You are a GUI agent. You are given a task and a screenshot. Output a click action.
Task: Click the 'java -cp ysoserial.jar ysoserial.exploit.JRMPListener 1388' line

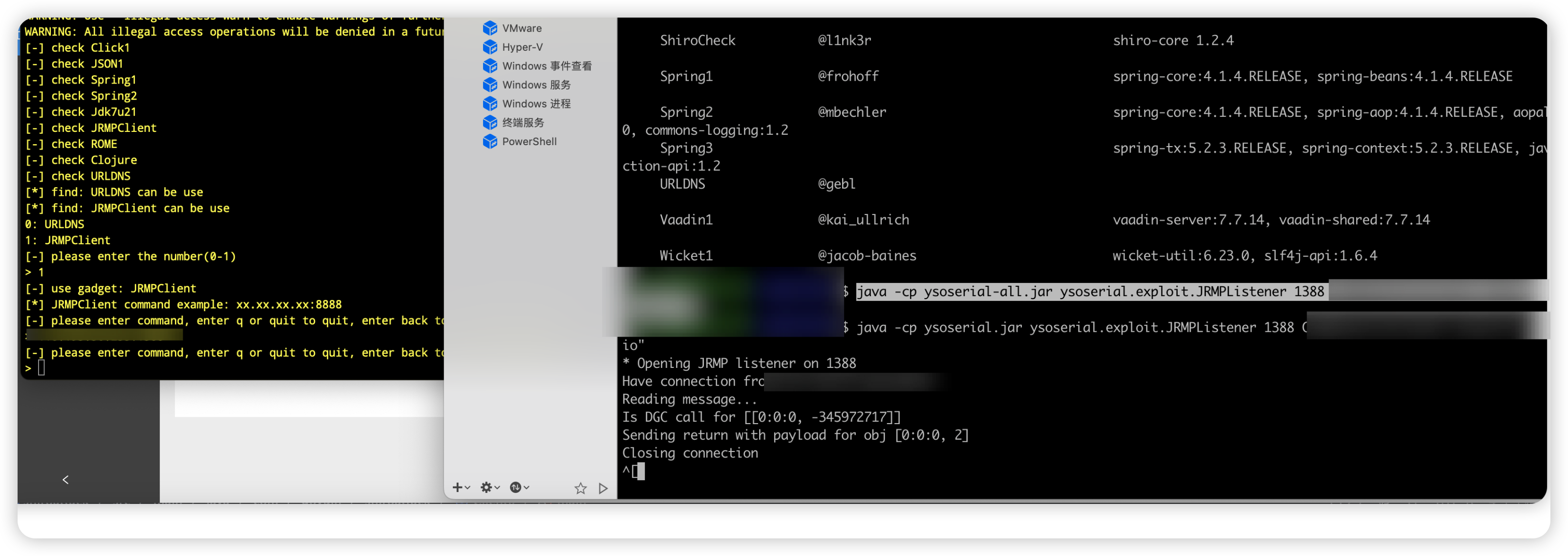click(x=1075, y=328)
